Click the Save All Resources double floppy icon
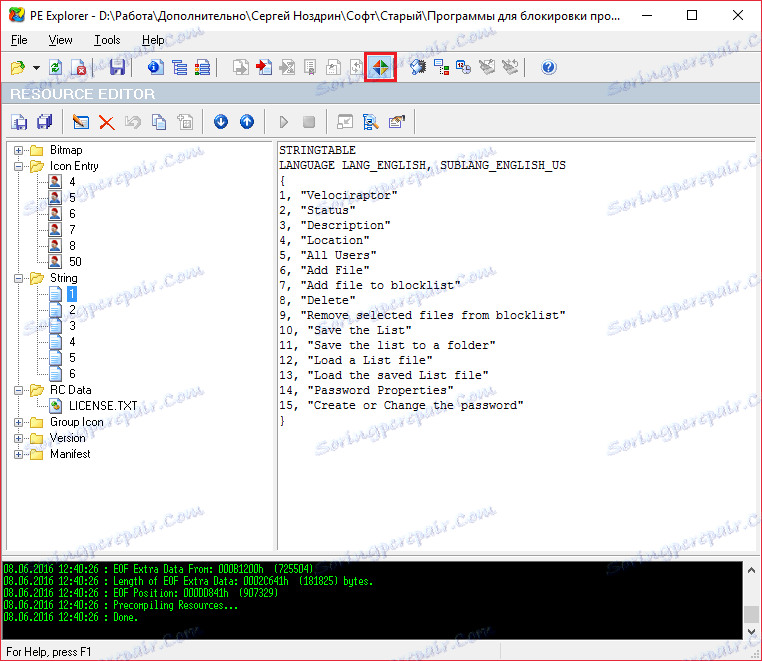Viewport: 762px width, 661px height. 45,122
